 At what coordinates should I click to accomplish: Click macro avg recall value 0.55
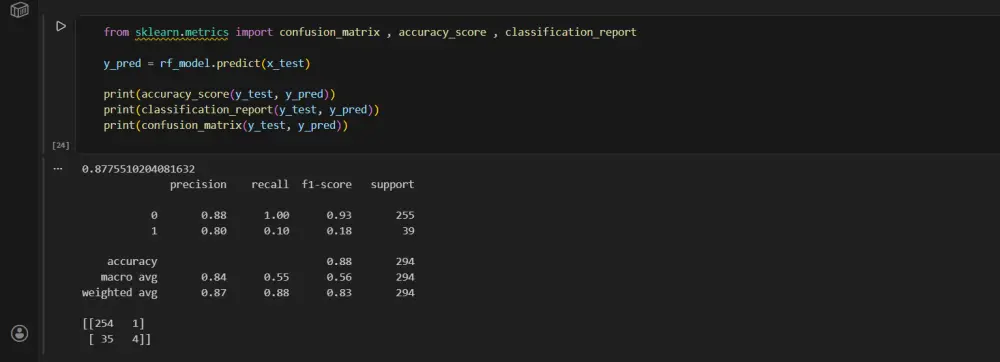click(x=277, y=277)
